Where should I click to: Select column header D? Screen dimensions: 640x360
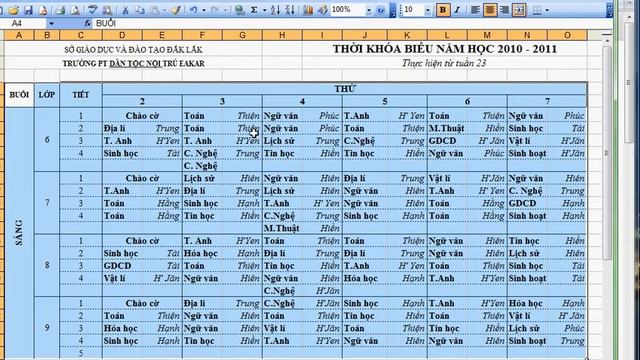click(x=122, y=35)
